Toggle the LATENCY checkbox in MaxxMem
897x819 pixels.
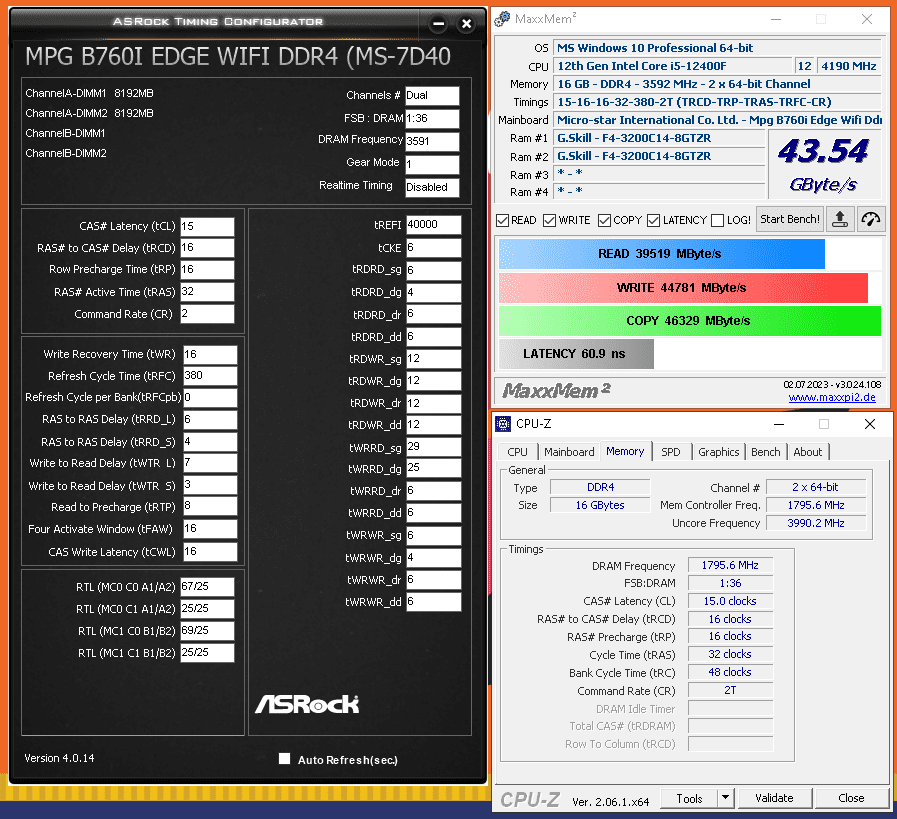(x=653, y=220)
